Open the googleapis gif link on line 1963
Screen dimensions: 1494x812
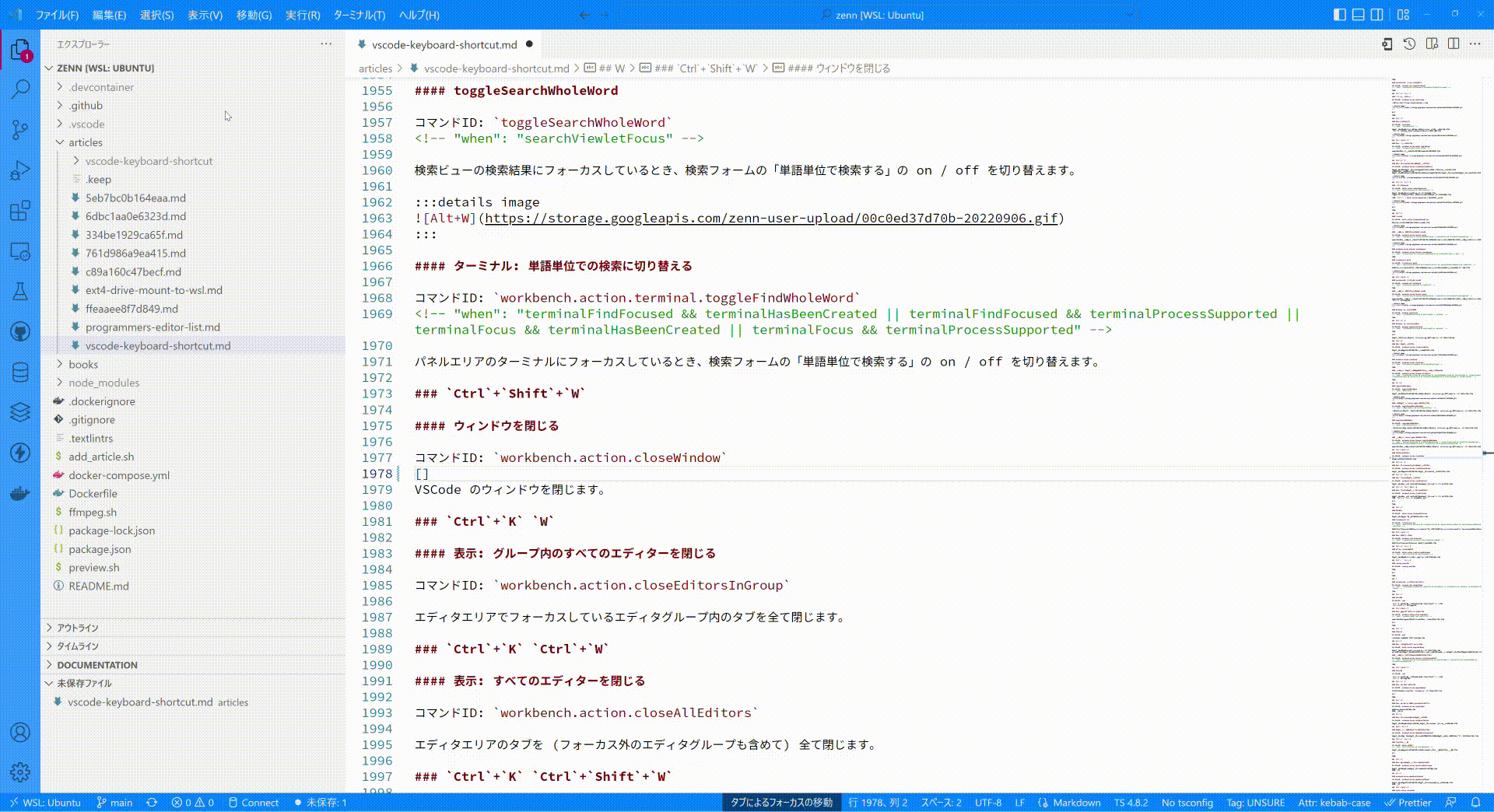click(771, 219)
